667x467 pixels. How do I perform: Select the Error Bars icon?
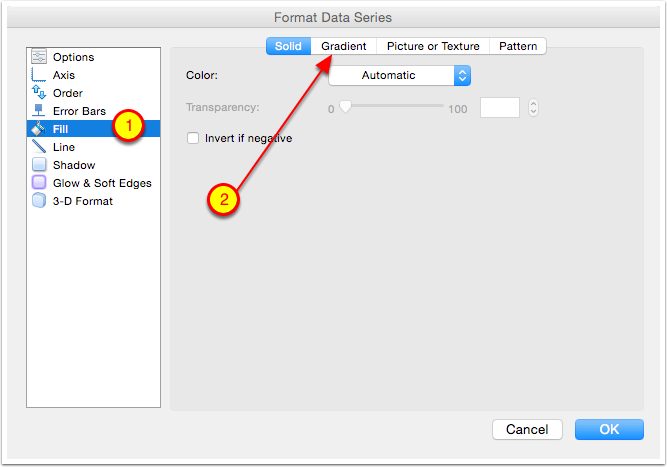pyautogui.click(x=39, y=111)
